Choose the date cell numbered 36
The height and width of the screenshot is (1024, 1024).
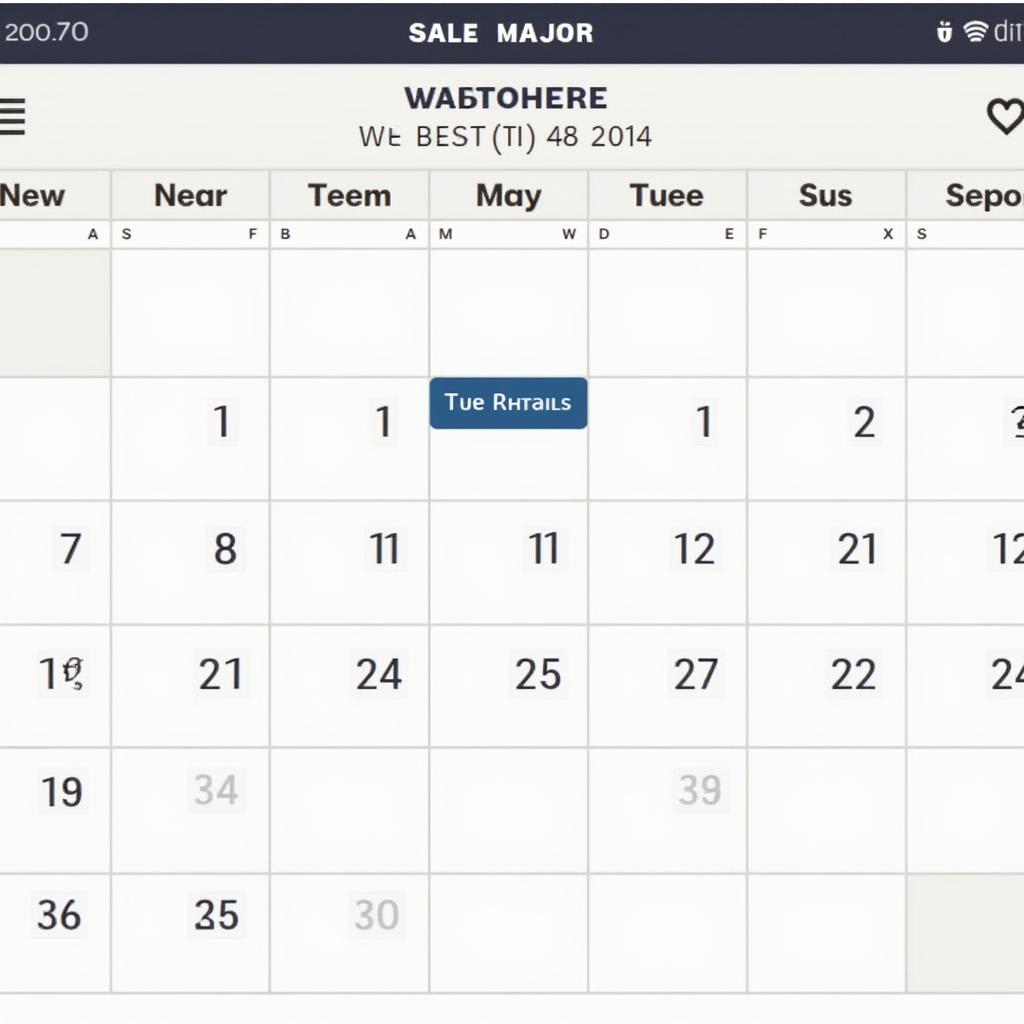tap(59, 915)
